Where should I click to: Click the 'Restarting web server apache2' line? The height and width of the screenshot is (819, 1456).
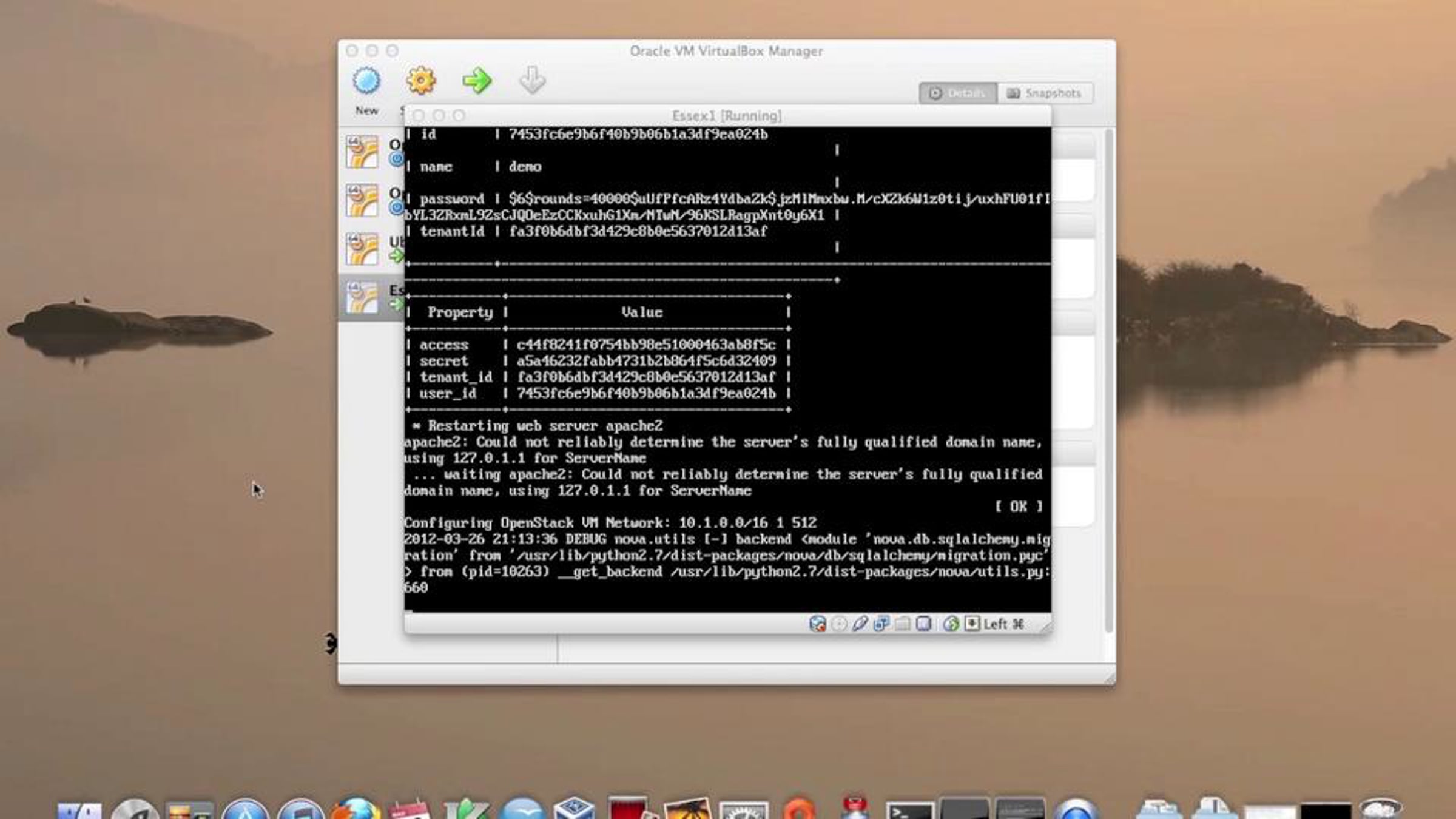pyautogui.click(x=538, y=426)
